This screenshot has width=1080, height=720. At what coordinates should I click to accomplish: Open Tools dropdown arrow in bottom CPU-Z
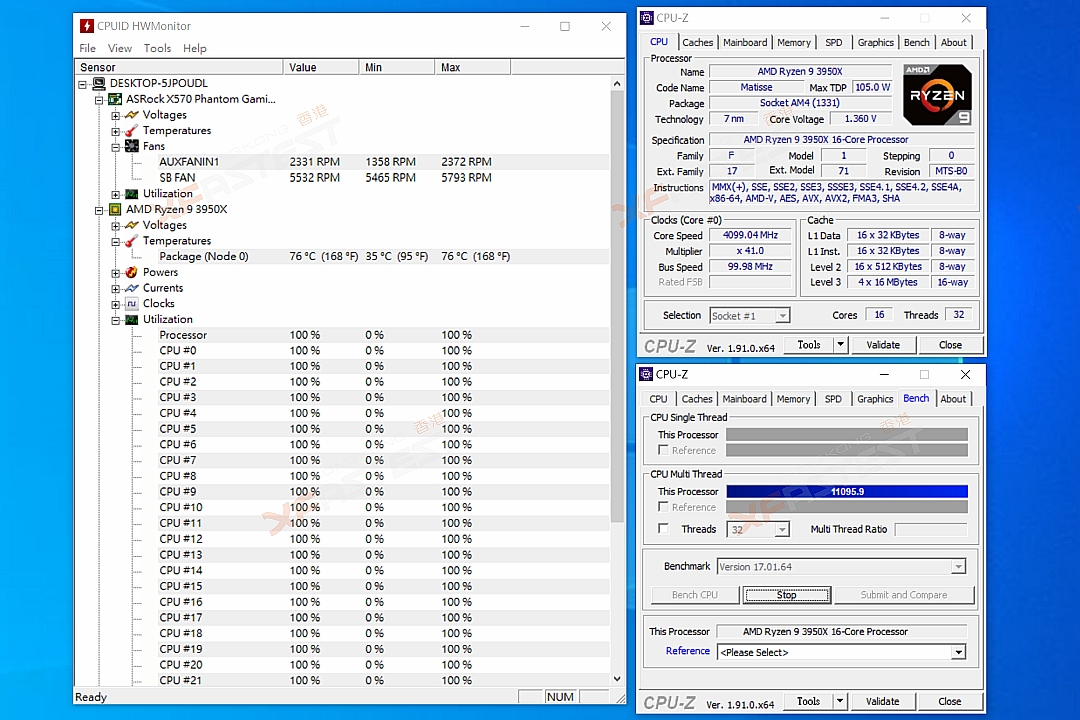(840, 701)
